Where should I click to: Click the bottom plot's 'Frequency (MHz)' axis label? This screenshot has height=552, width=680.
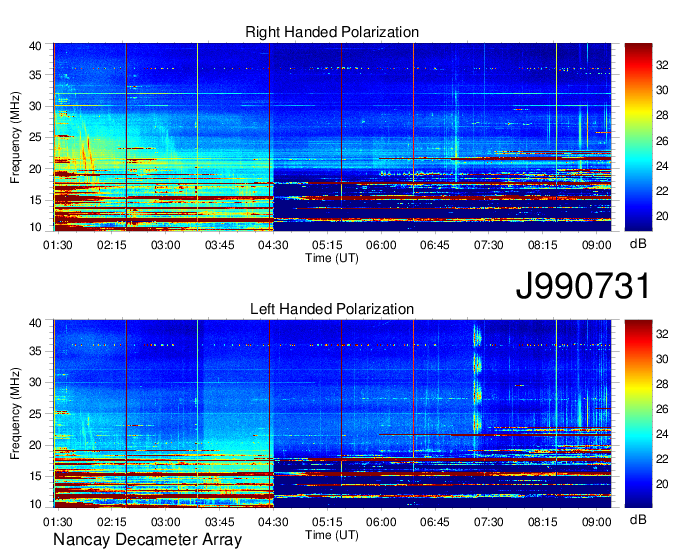pyautogui.click(x=15, y=414)
